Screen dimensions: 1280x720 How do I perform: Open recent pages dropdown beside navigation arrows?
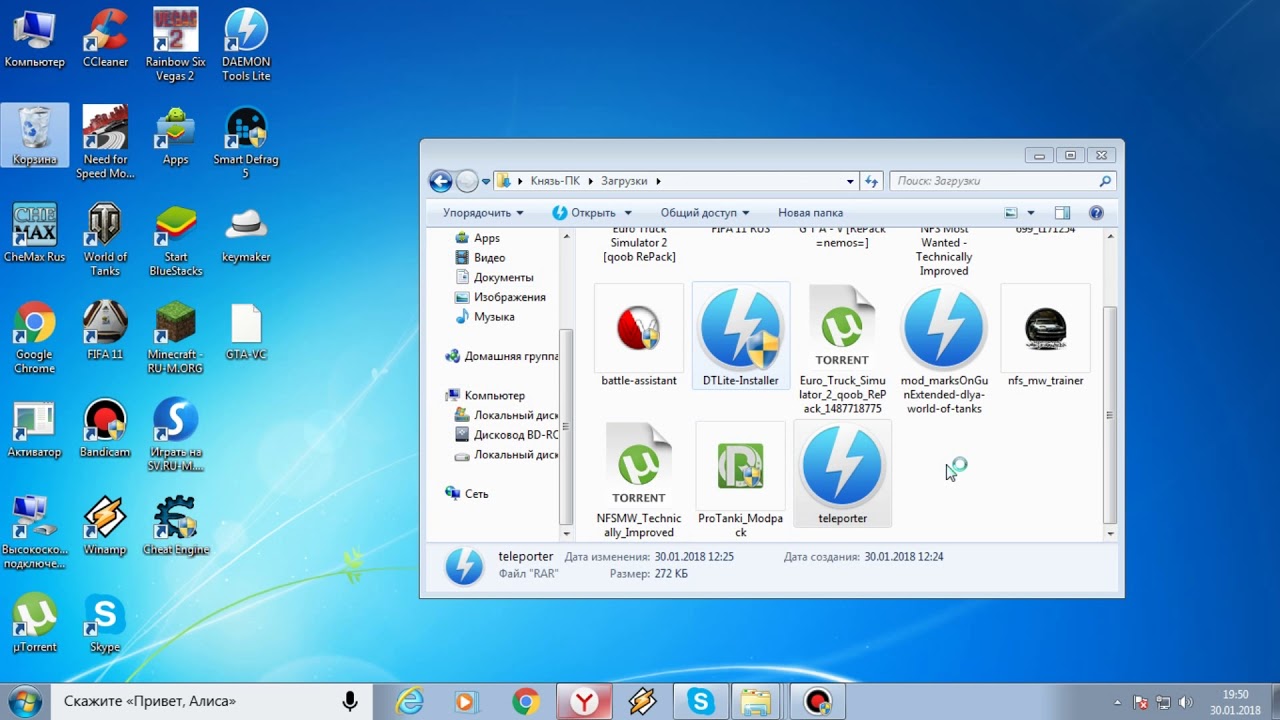[x=486, y=182]
